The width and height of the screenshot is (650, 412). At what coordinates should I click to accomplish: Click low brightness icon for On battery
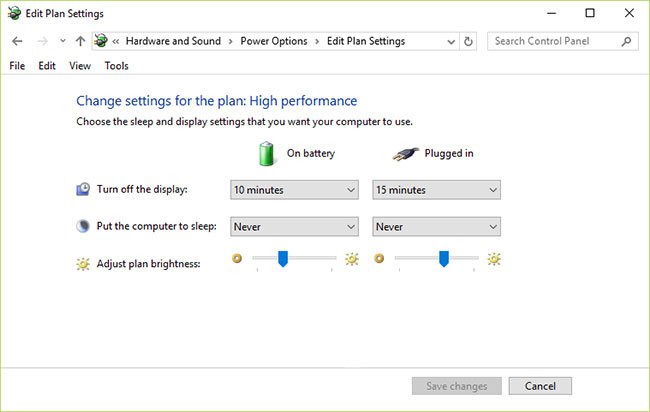[237, 259]
